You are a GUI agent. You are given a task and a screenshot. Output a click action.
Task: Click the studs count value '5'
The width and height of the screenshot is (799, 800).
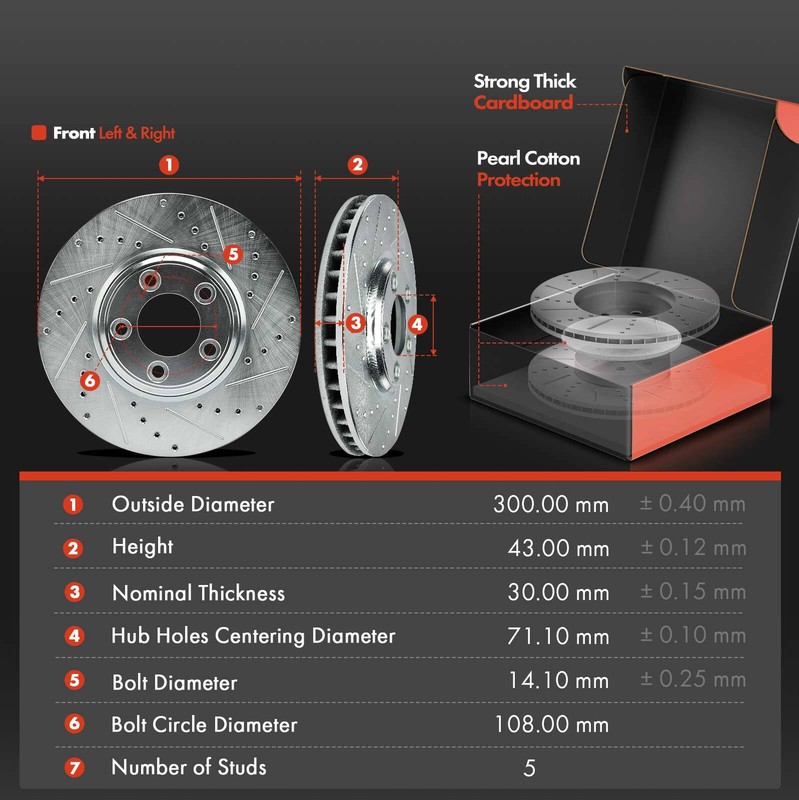coord(530,768)
